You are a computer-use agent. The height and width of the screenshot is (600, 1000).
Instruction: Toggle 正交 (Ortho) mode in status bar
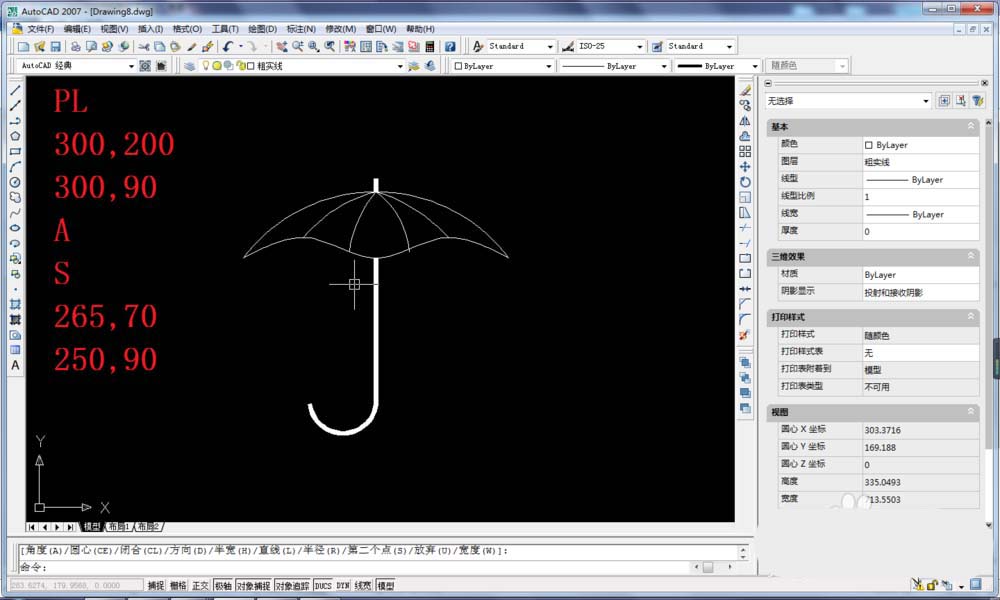[x=200, y=586]
